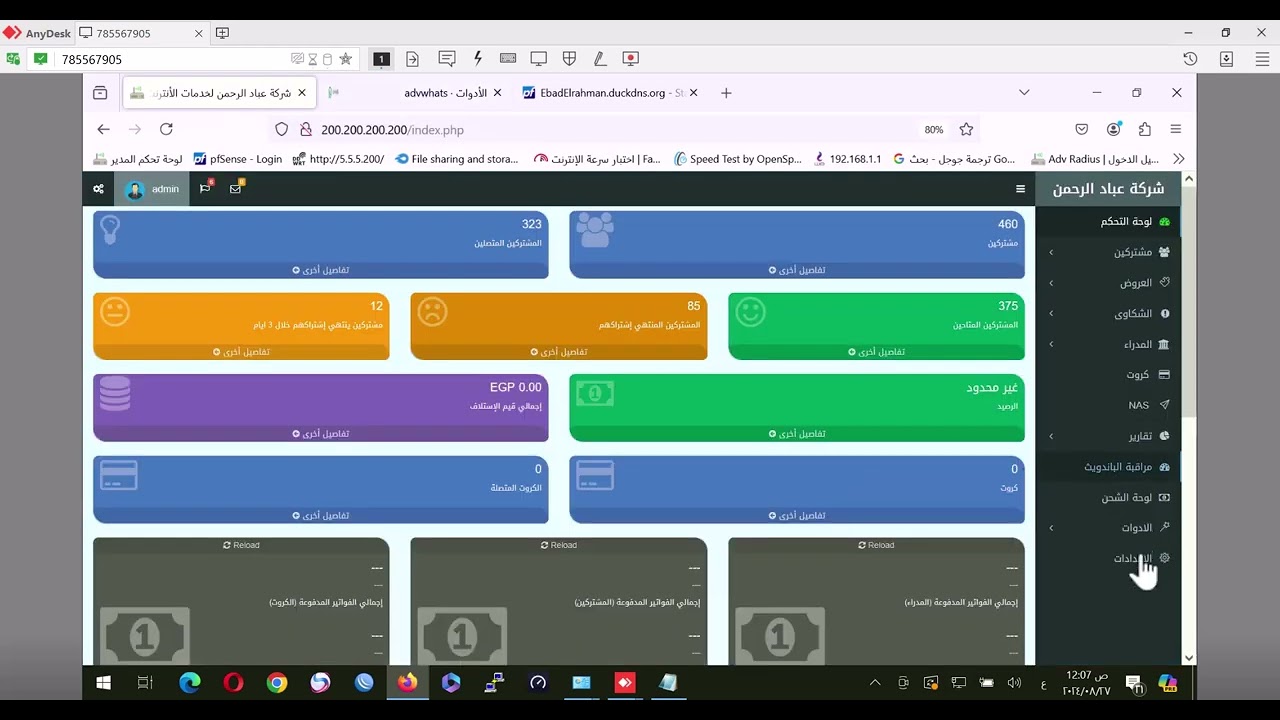Open a new Firefox tab

coord(727,93)
